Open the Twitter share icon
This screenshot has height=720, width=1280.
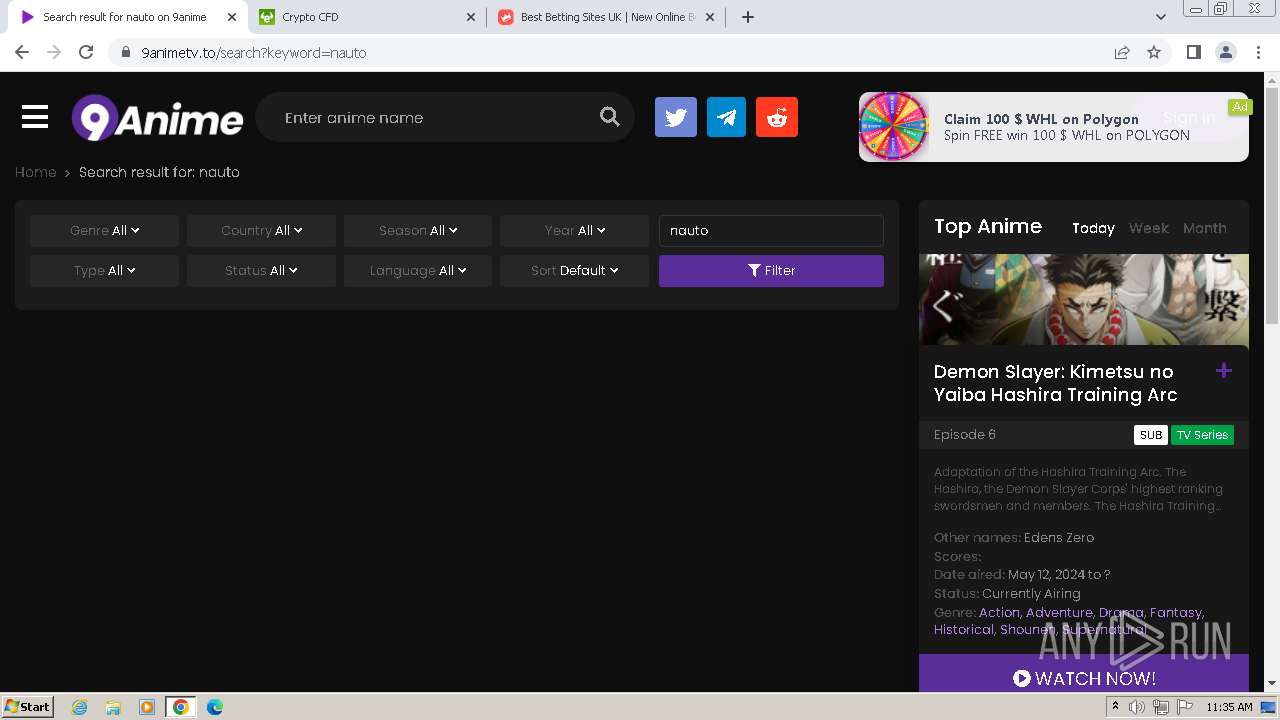[676, 117]
